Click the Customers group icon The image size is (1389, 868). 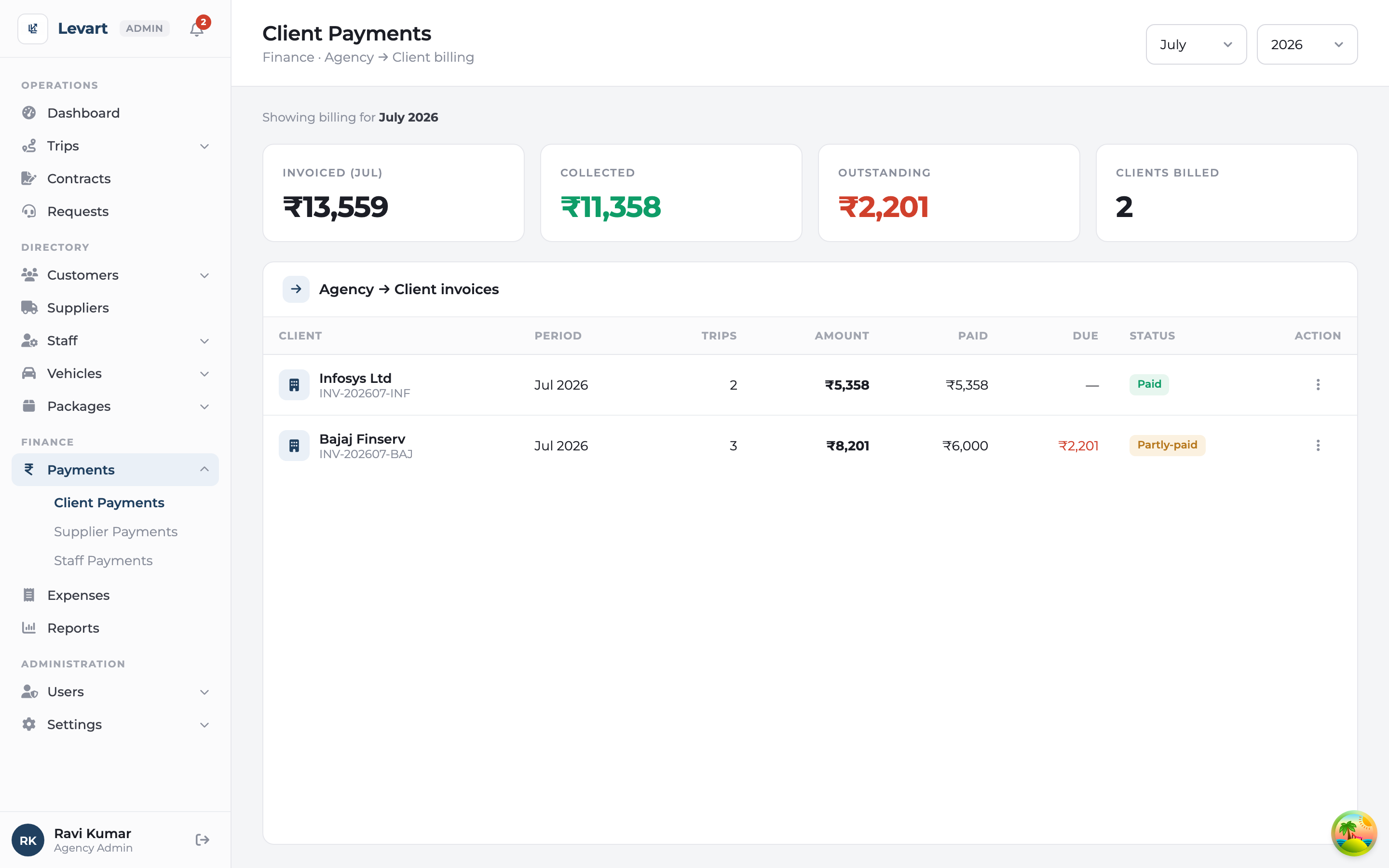pyautogui.click(x=29, y=275)
